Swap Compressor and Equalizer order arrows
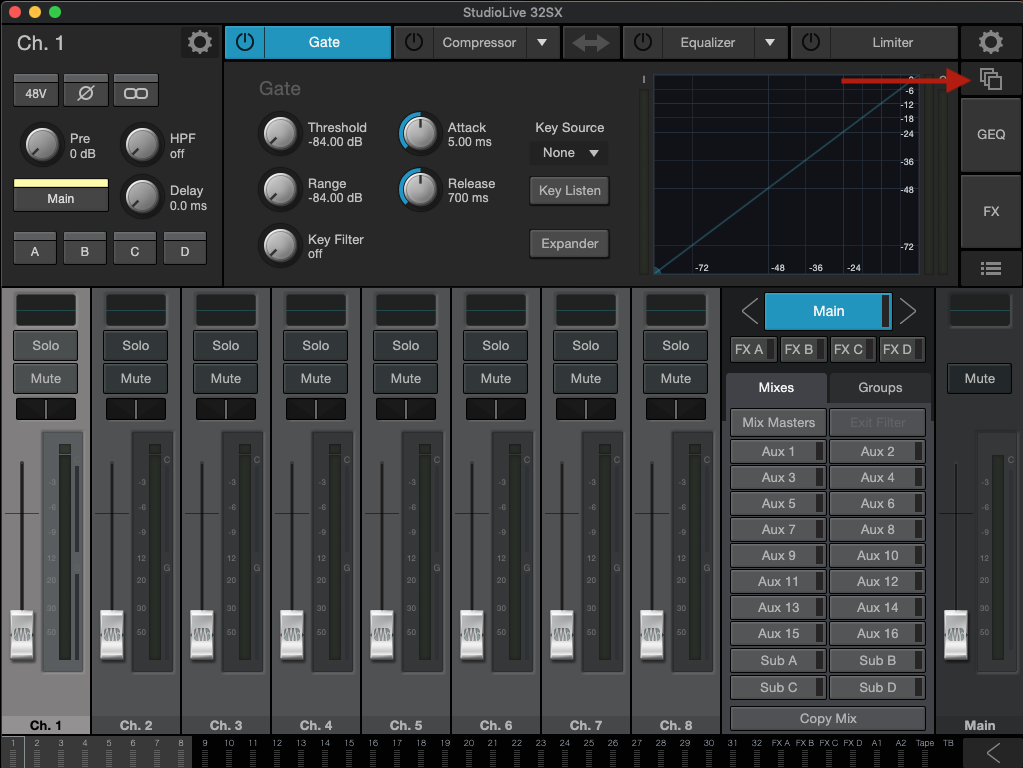The height and width of the screenshot is (768, 1023). point(590,42)
